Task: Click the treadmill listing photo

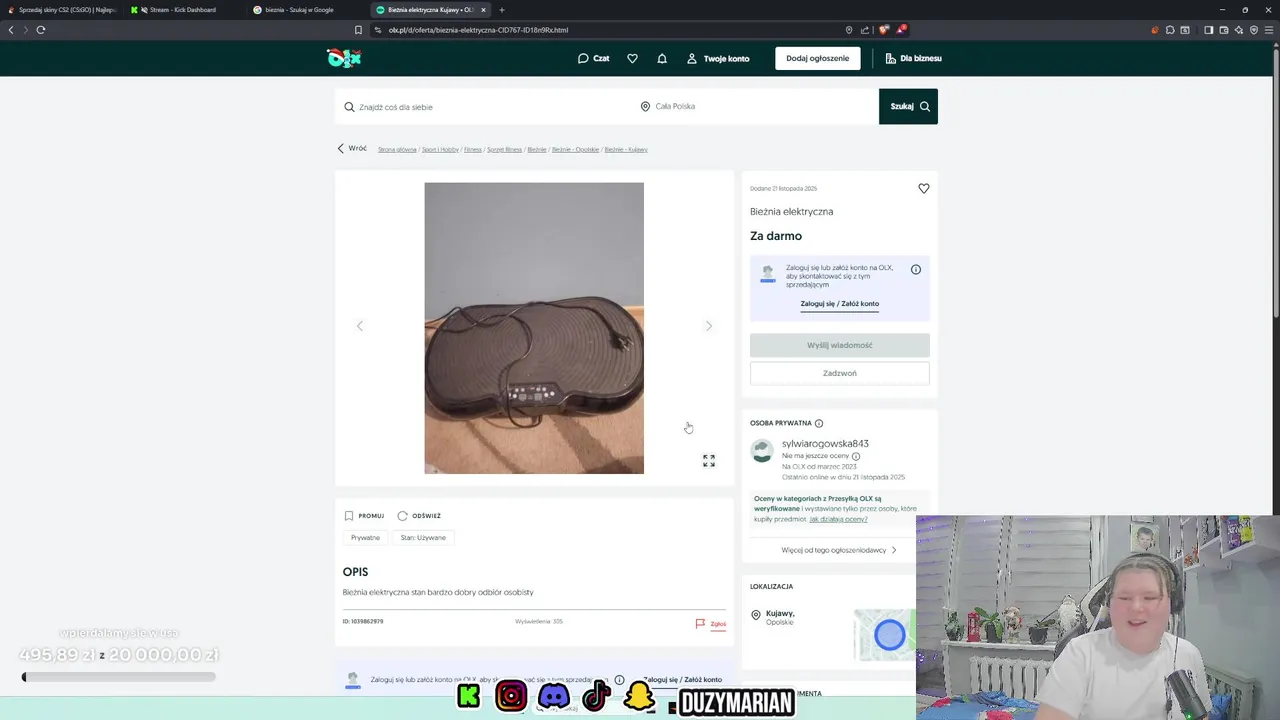Action: pyautogui.click(x=534, y=328)
